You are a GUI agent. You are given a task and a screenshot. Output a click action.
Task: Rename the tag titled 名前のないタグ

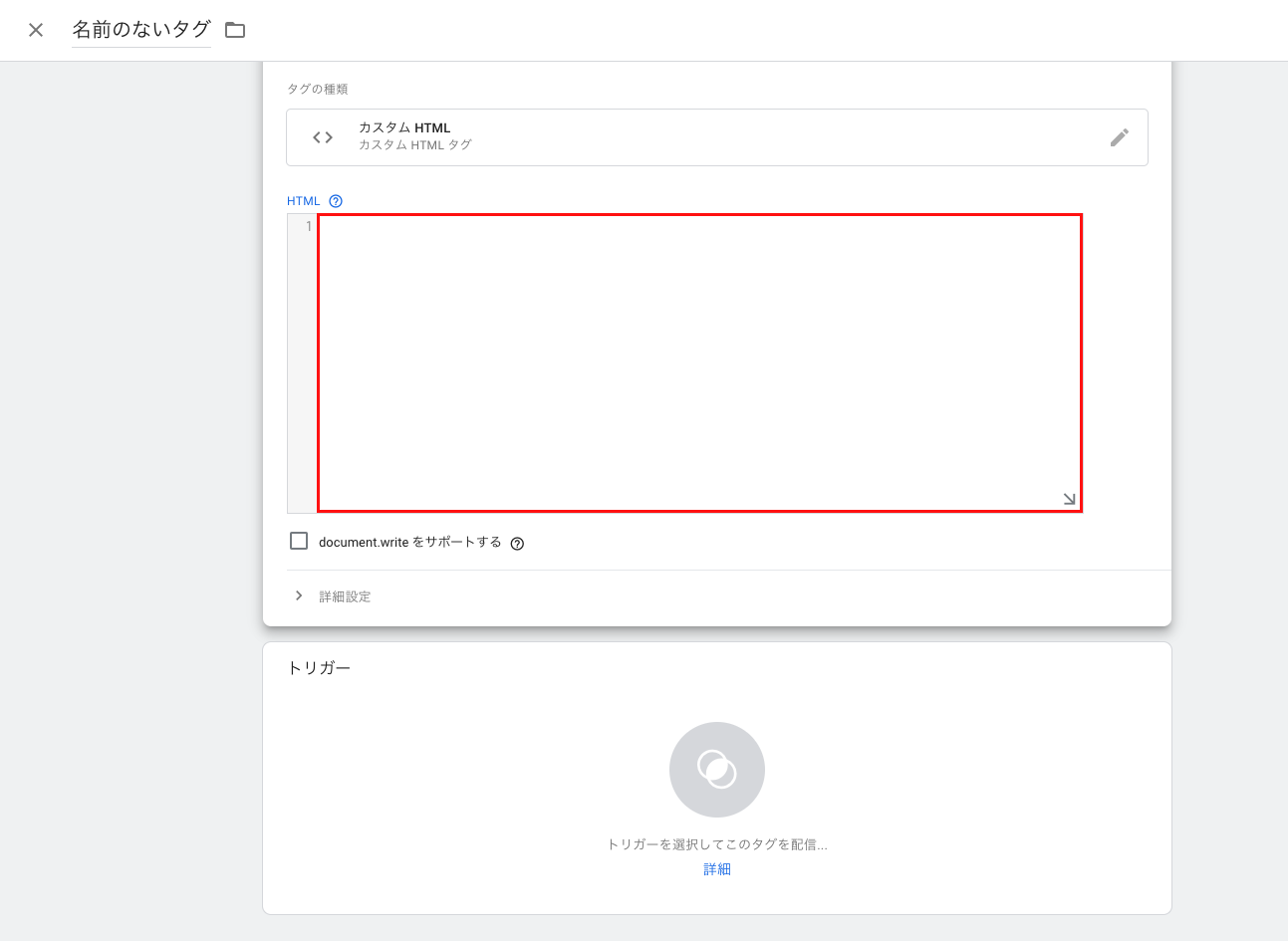click(140, 30)
